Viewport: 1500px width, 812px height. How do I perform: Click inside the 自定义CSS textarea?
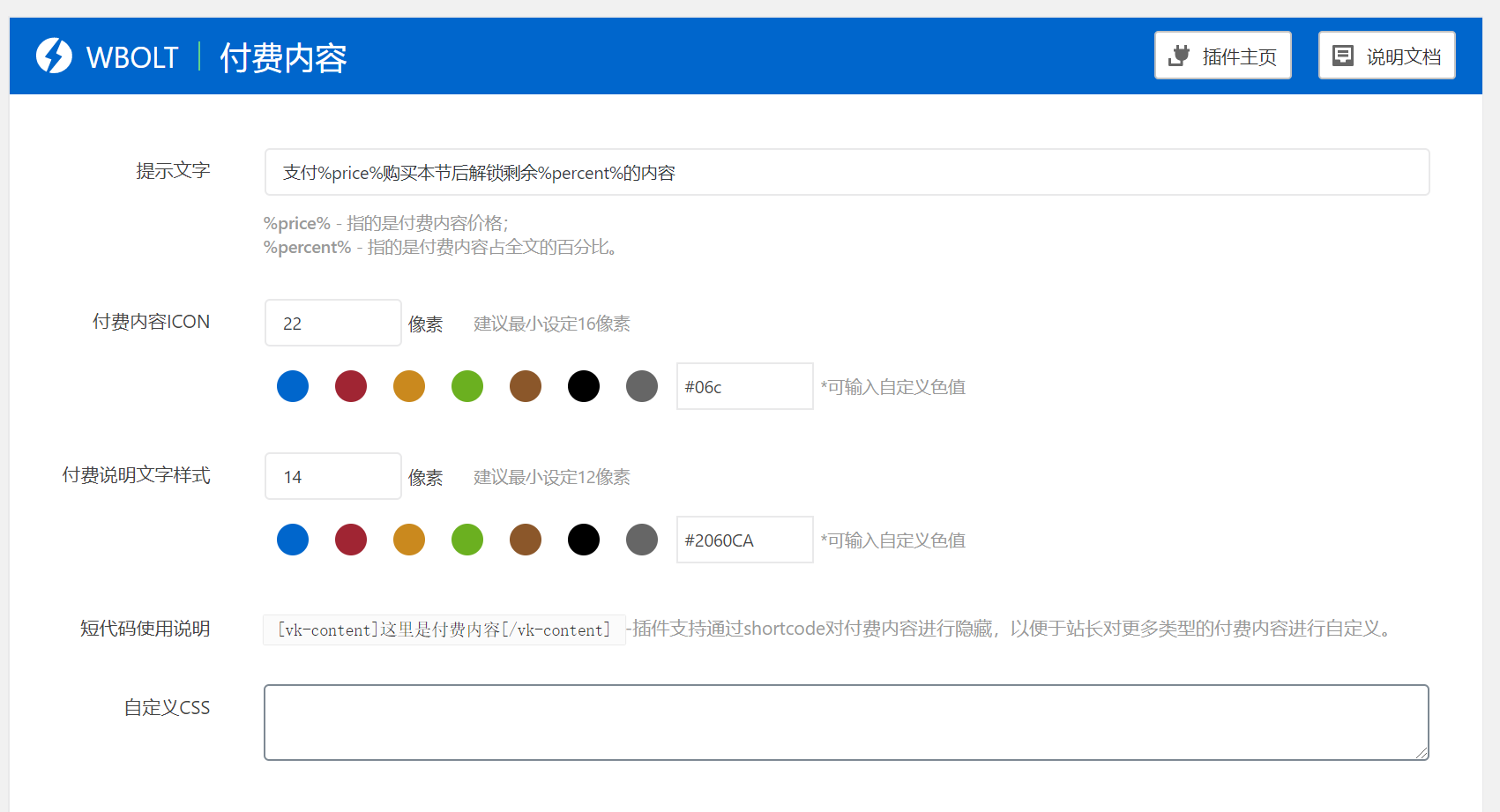click(x=847, y=722)
